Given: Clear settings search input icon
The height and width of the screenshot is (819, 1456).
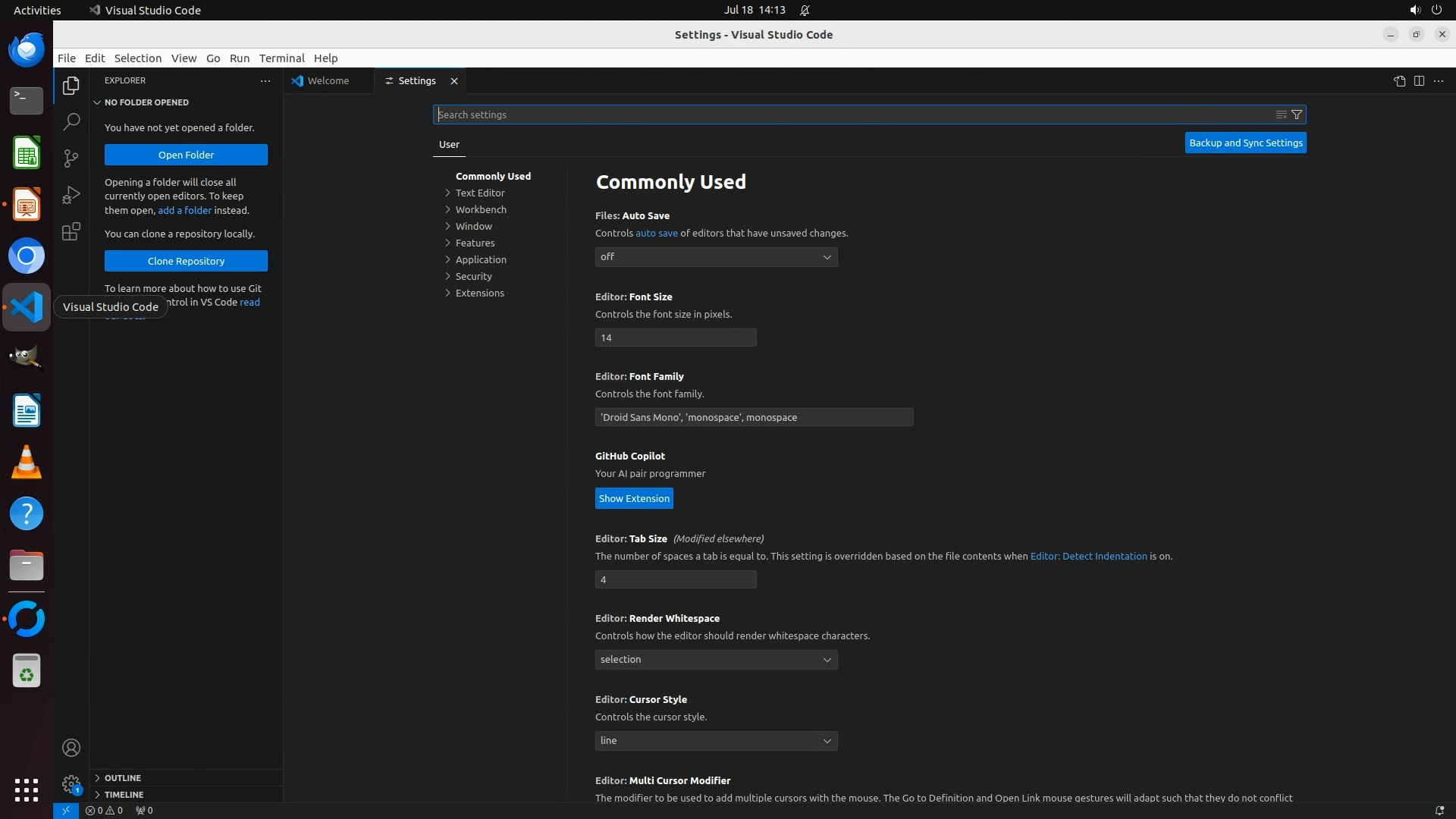Looking at the screenshot, I should tap(1281, 115).
